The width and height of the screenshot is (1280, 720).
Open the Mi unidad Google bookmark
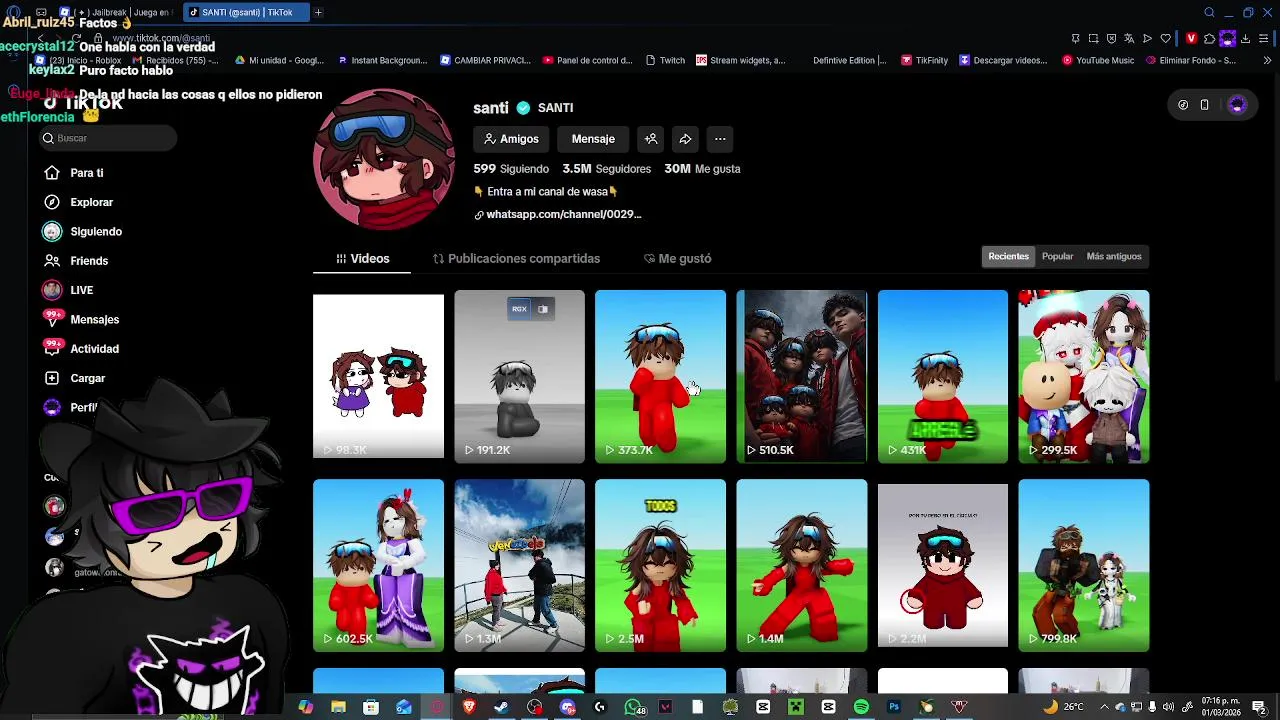coord(280,60)
